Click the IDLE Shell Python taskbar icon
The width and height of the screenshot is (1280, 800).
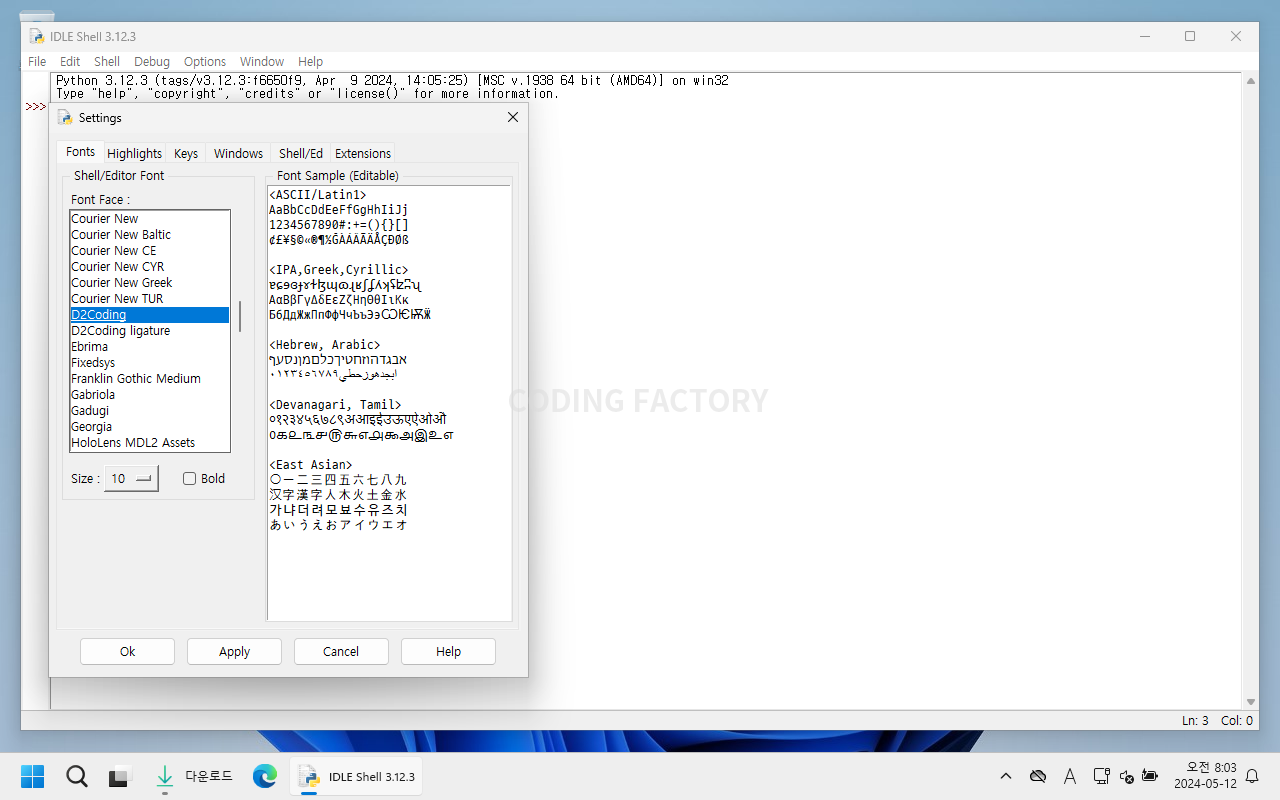coord(357,776)
